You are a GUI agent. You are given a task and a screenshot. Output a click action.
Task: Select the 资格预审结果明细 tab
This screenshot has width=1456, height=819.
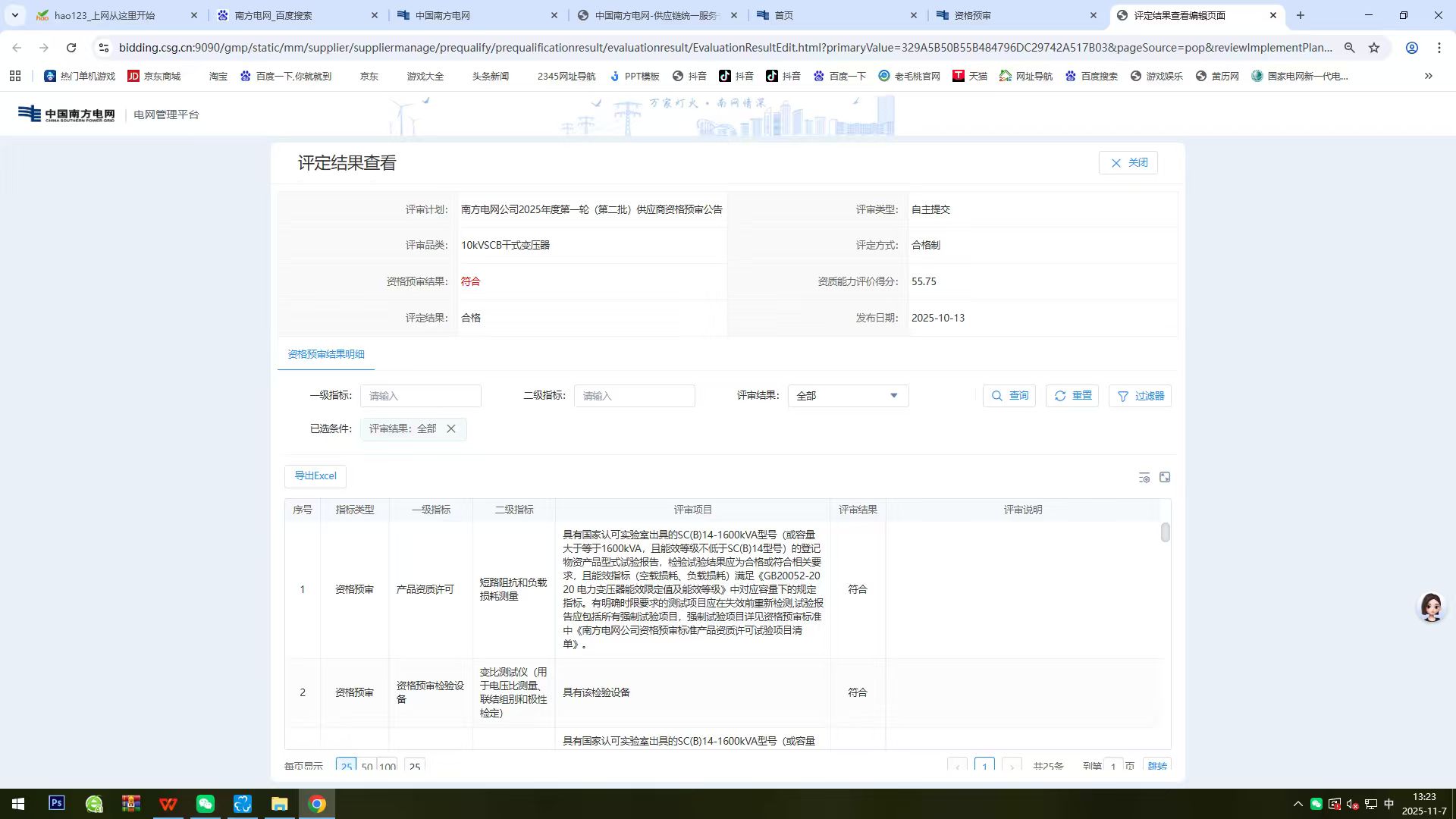[x=325, y=354]
